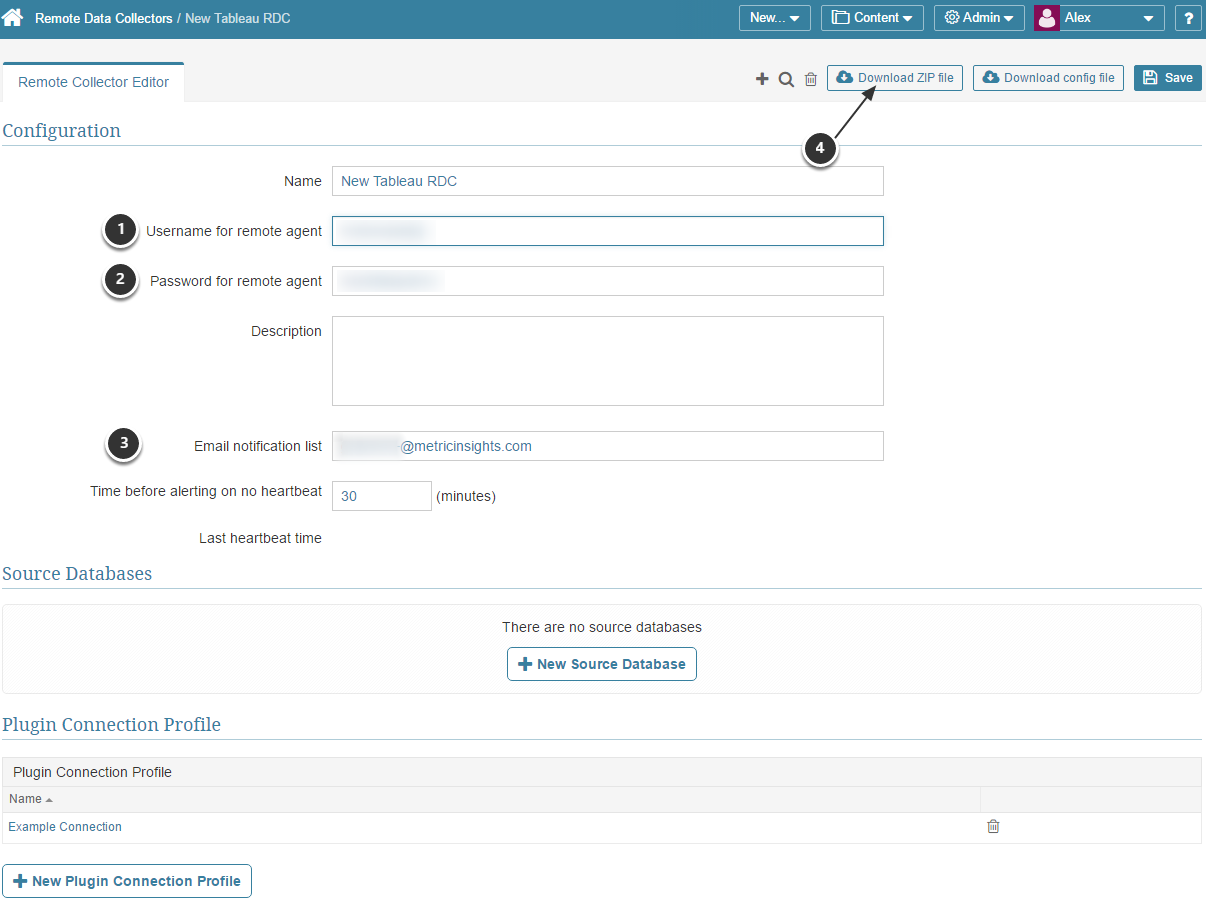The height and width of the screenshot is (902, 1206).
Task: Open the Admin dropdown menu
Action: (978, 17)
